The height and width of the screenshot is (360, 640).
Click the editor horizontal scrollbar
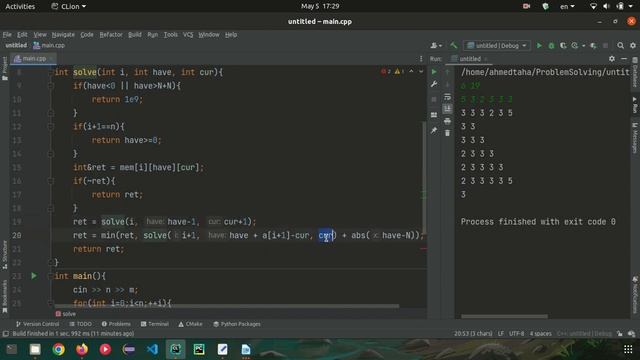coord(227,306)
